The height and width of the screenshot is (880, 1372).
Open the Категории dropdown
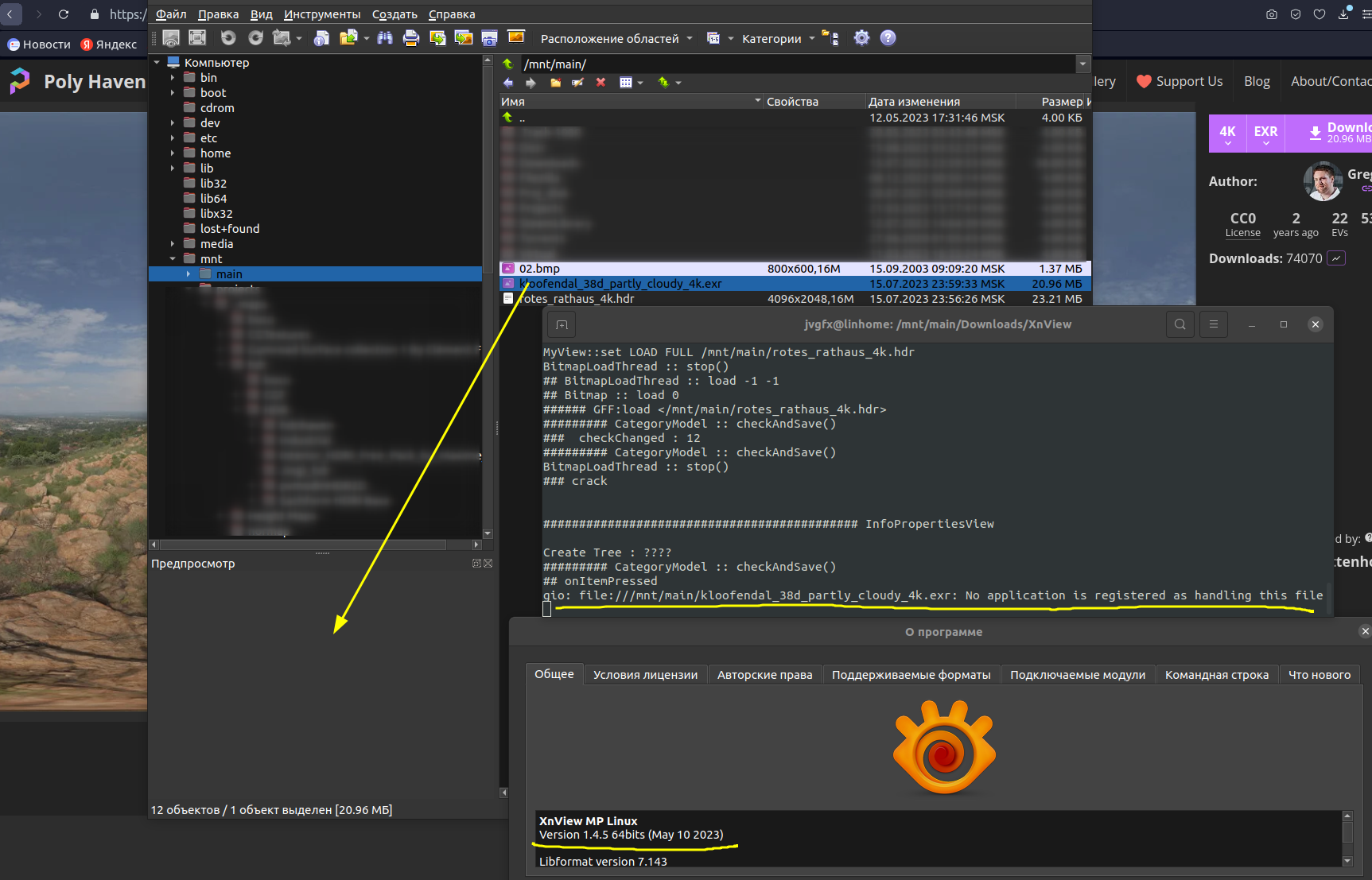click(x=778, y=39)
